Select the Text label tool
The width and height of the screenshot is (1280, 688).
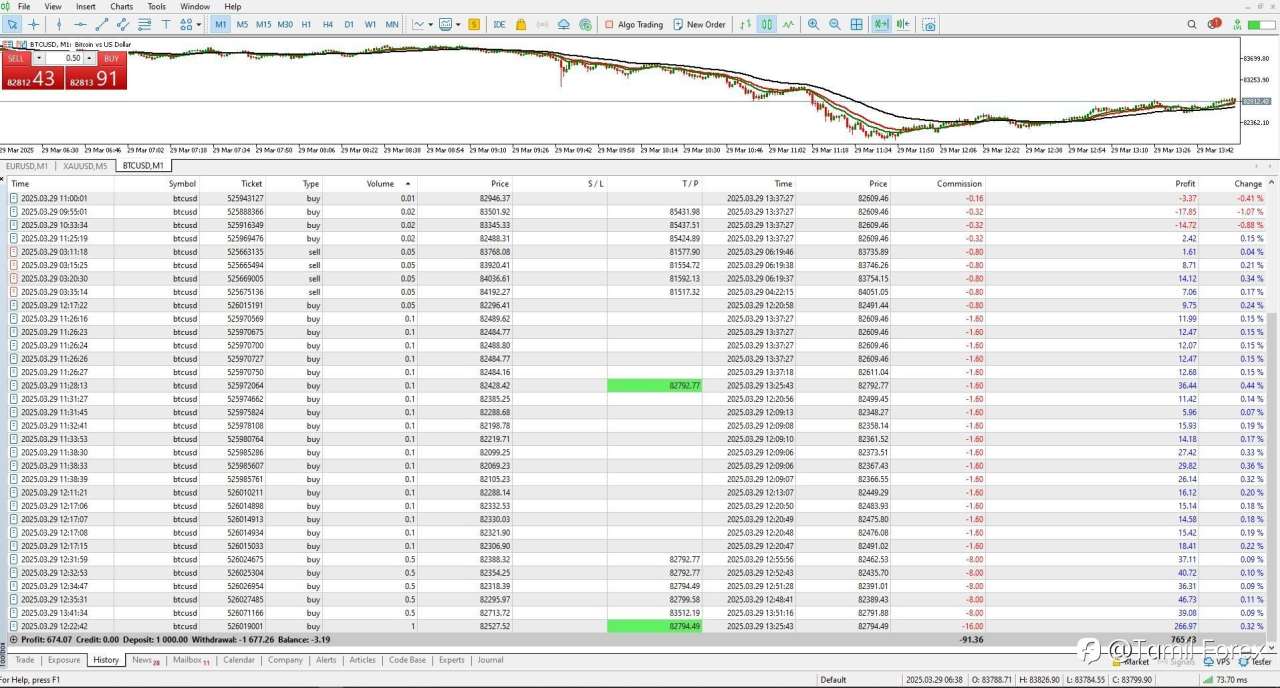pyautogui.click(x=165, y=24)
